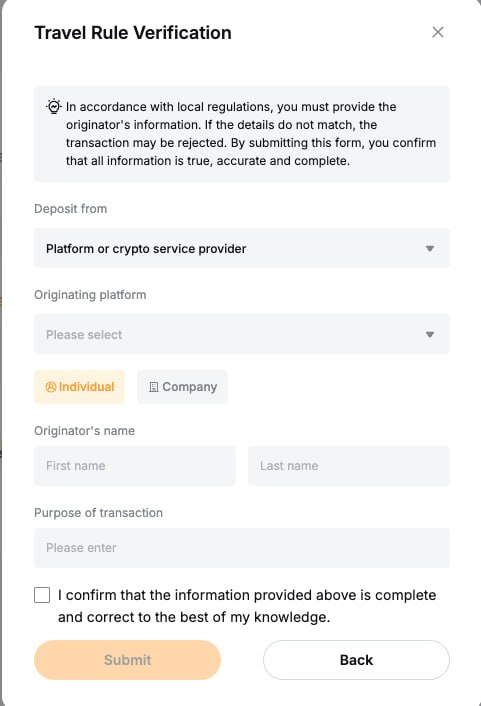The height and width of the screenshot is (706, 481).
Task: Switch to the Company originator tab
Action: (x=182, y=387)
